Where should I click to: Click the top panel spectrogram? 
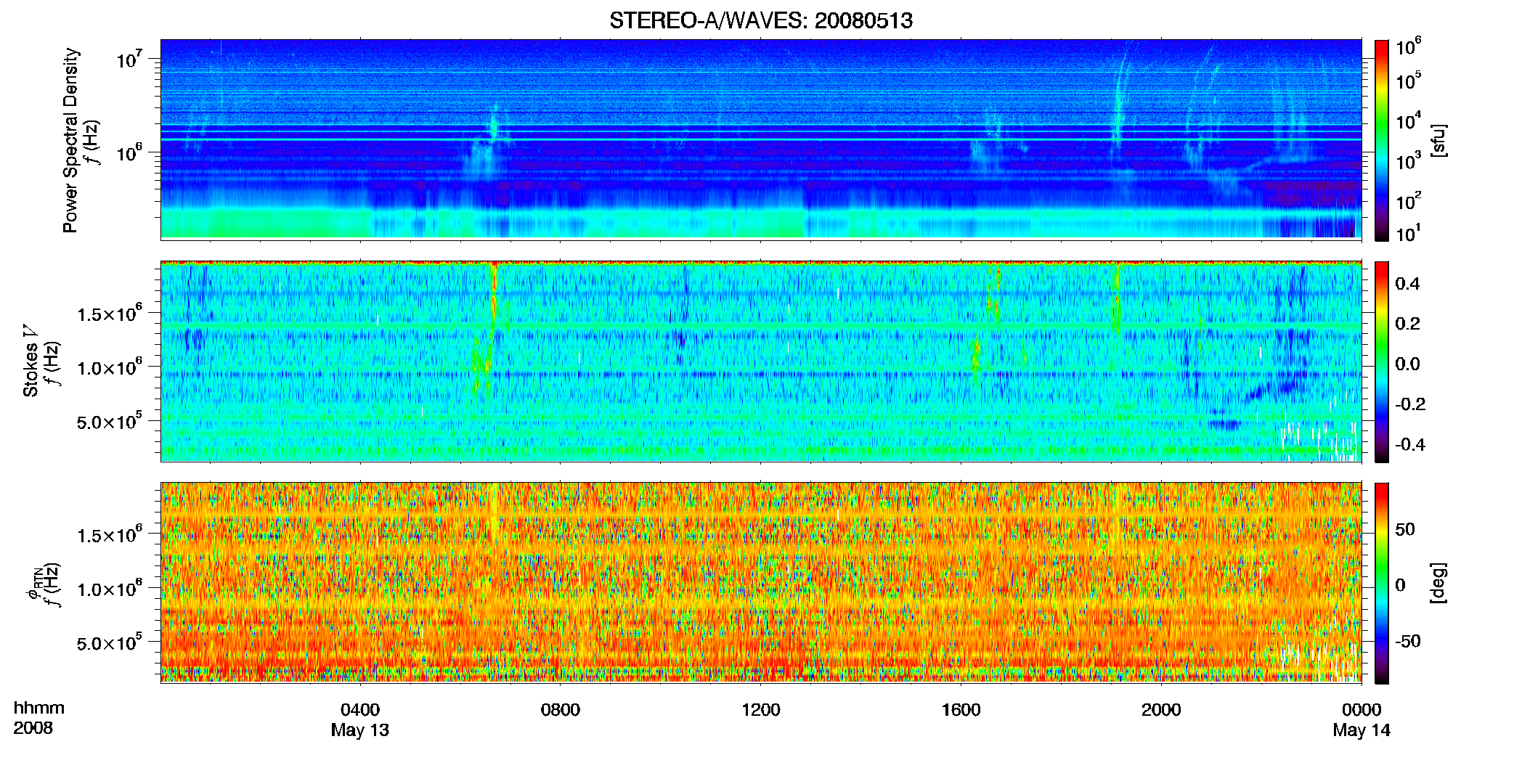[761, 139]
